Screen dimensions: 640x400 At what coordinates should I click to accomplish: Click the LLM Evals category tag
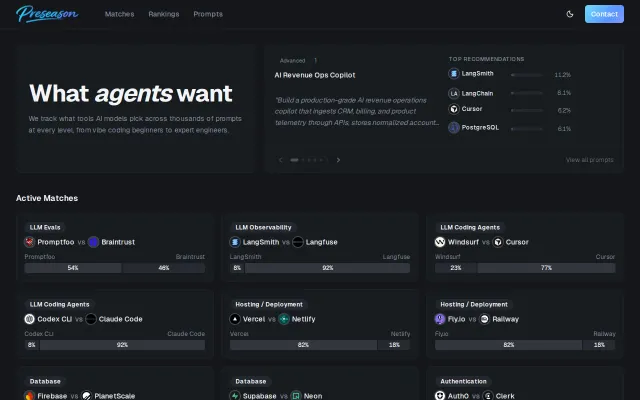point(45,227)
